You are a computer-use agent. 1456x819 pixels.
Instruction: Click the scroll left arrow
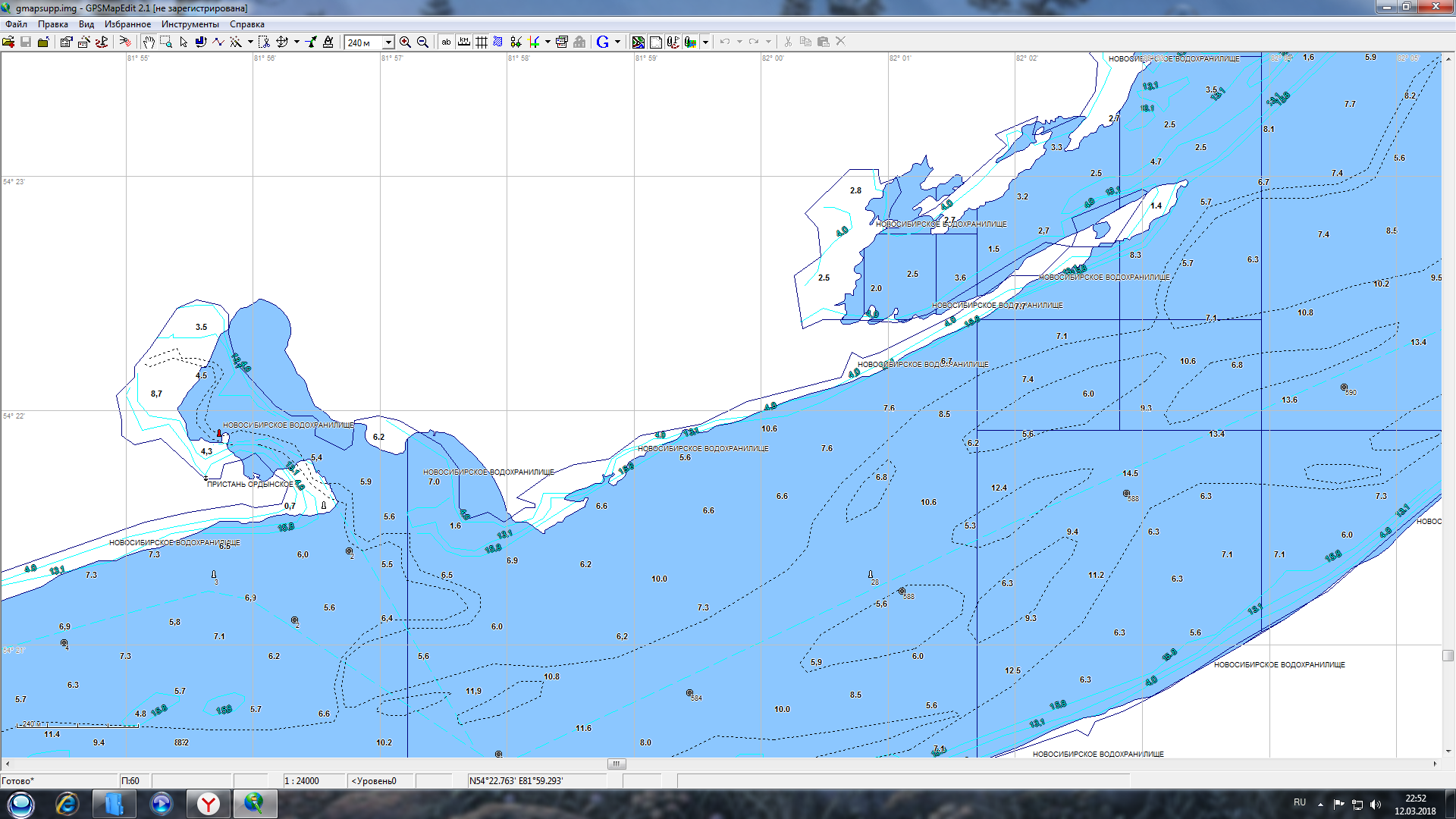click(8, 764)
